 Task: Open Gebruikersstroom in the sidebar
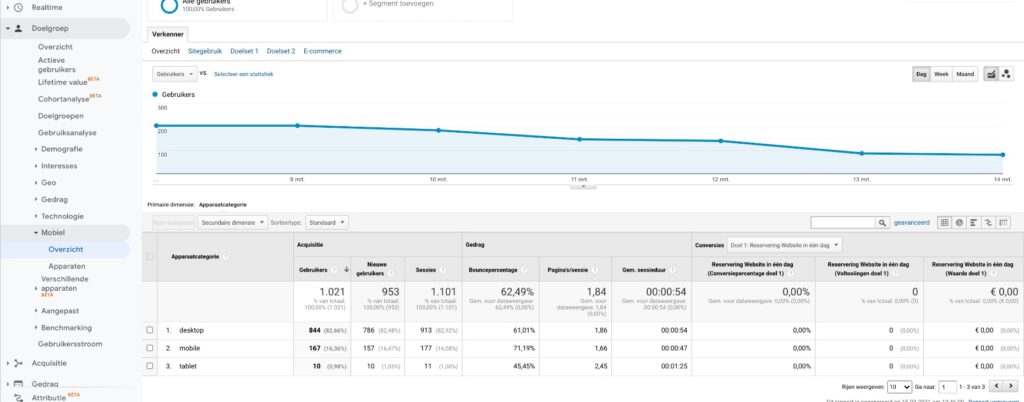(70, 344)
